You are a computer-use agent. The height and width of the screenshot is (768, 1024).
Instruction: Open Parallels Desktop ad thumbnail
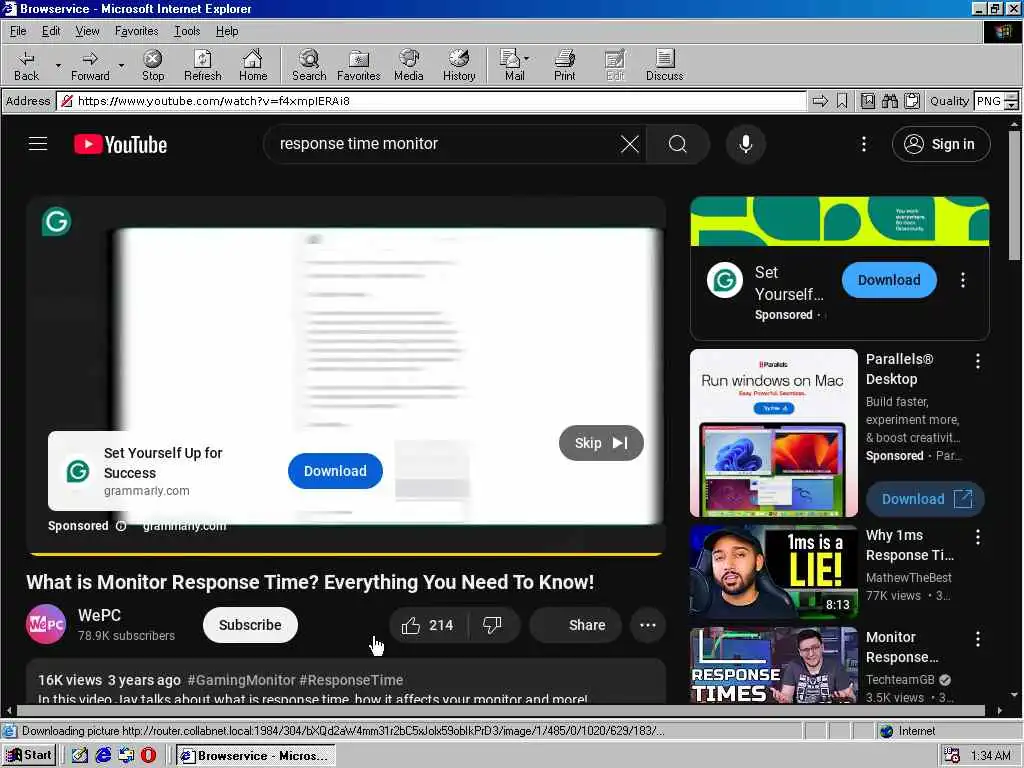(x=773, y=433)
